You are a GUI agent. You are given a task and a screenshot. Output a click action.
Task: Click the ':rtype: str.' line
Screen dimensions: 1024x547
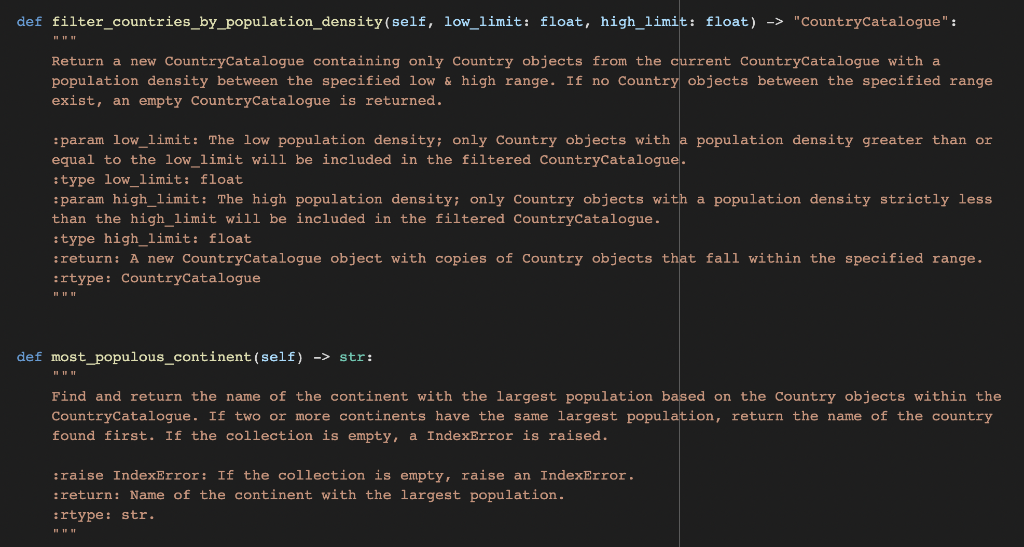tap(104, 515)
